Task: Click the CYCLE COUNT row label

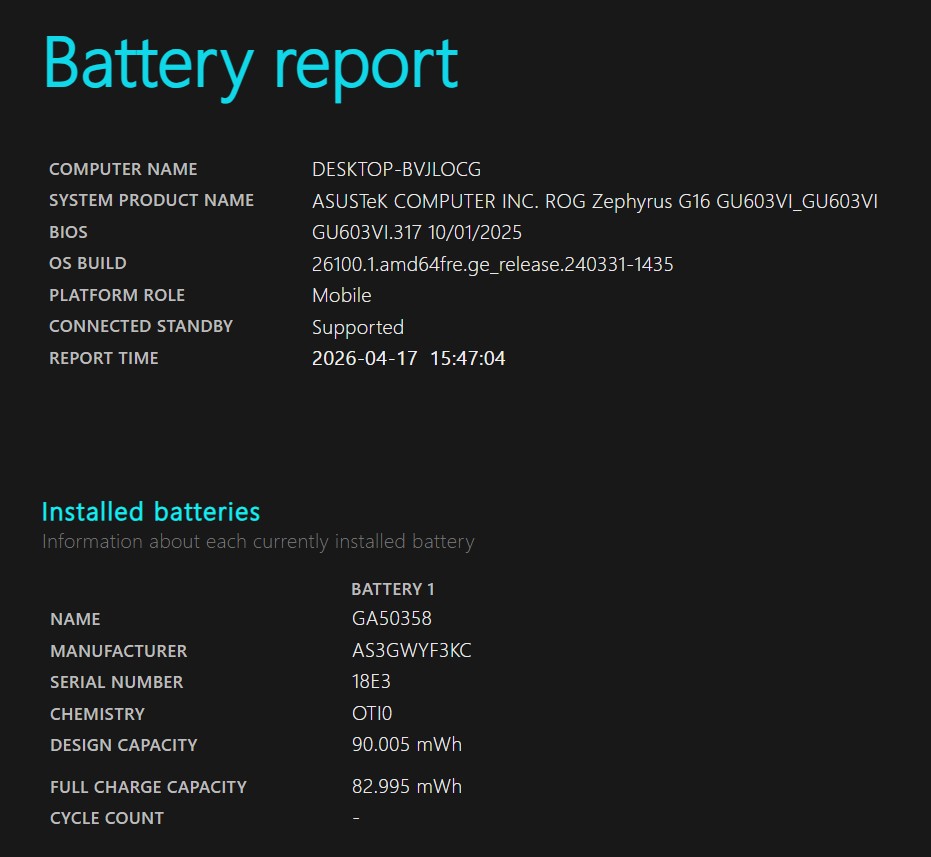Action: coord(107,818)
